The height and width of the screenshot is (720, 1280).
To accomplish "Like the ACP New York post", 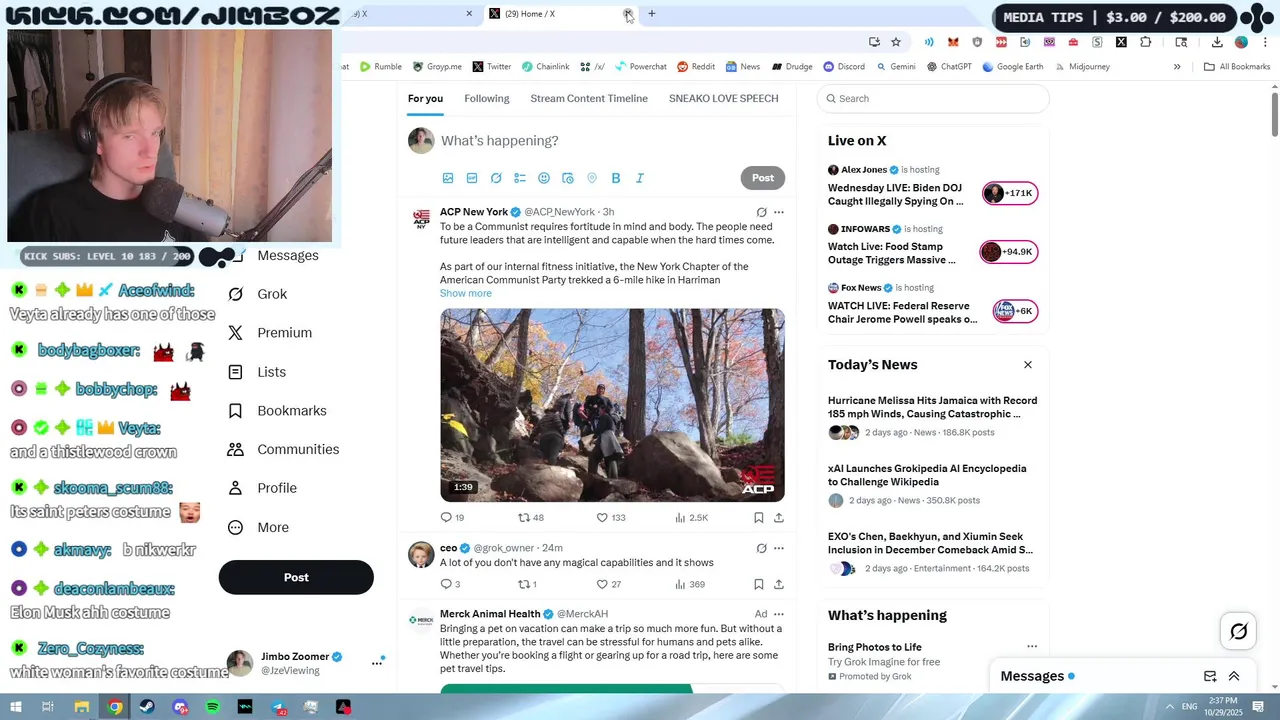I will [610, 517].
